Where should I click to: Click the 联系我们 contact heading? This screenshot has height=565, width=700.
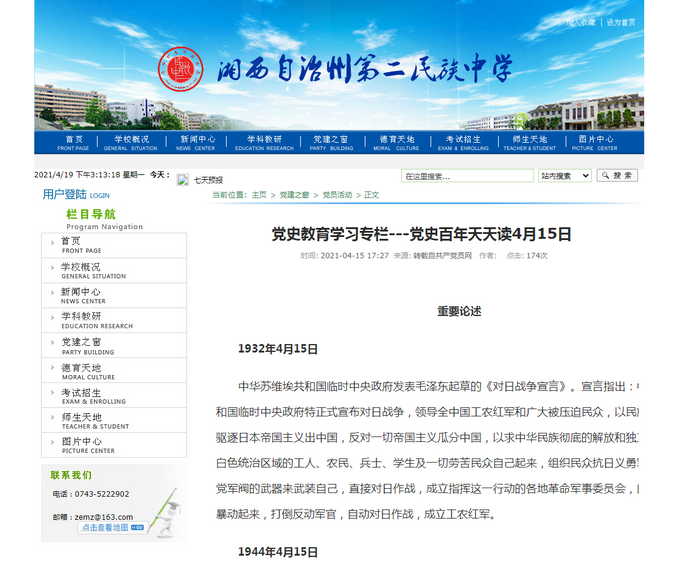(x=71, y=475)
